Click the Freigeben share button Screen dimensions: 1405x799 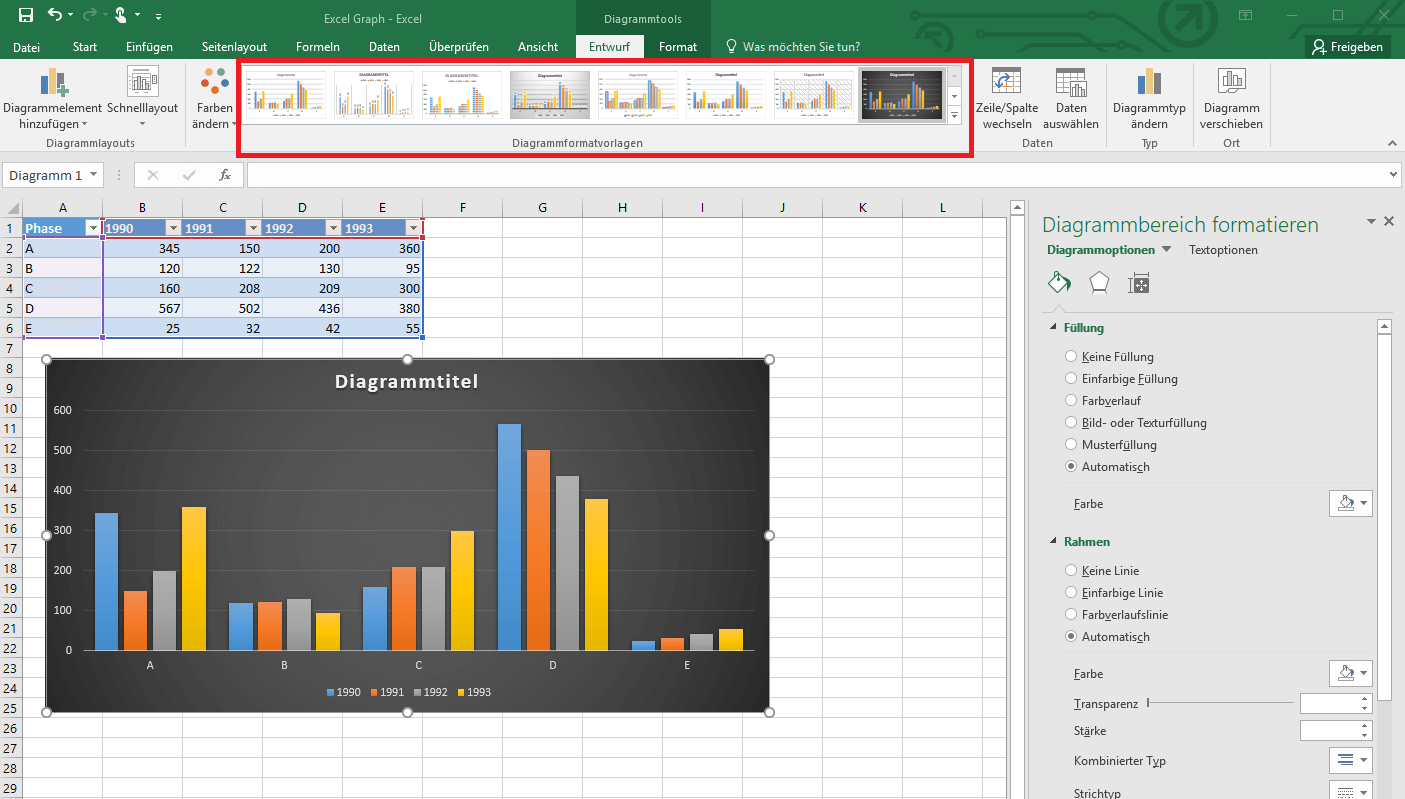pyautogui.click(x=1348, y=46)
